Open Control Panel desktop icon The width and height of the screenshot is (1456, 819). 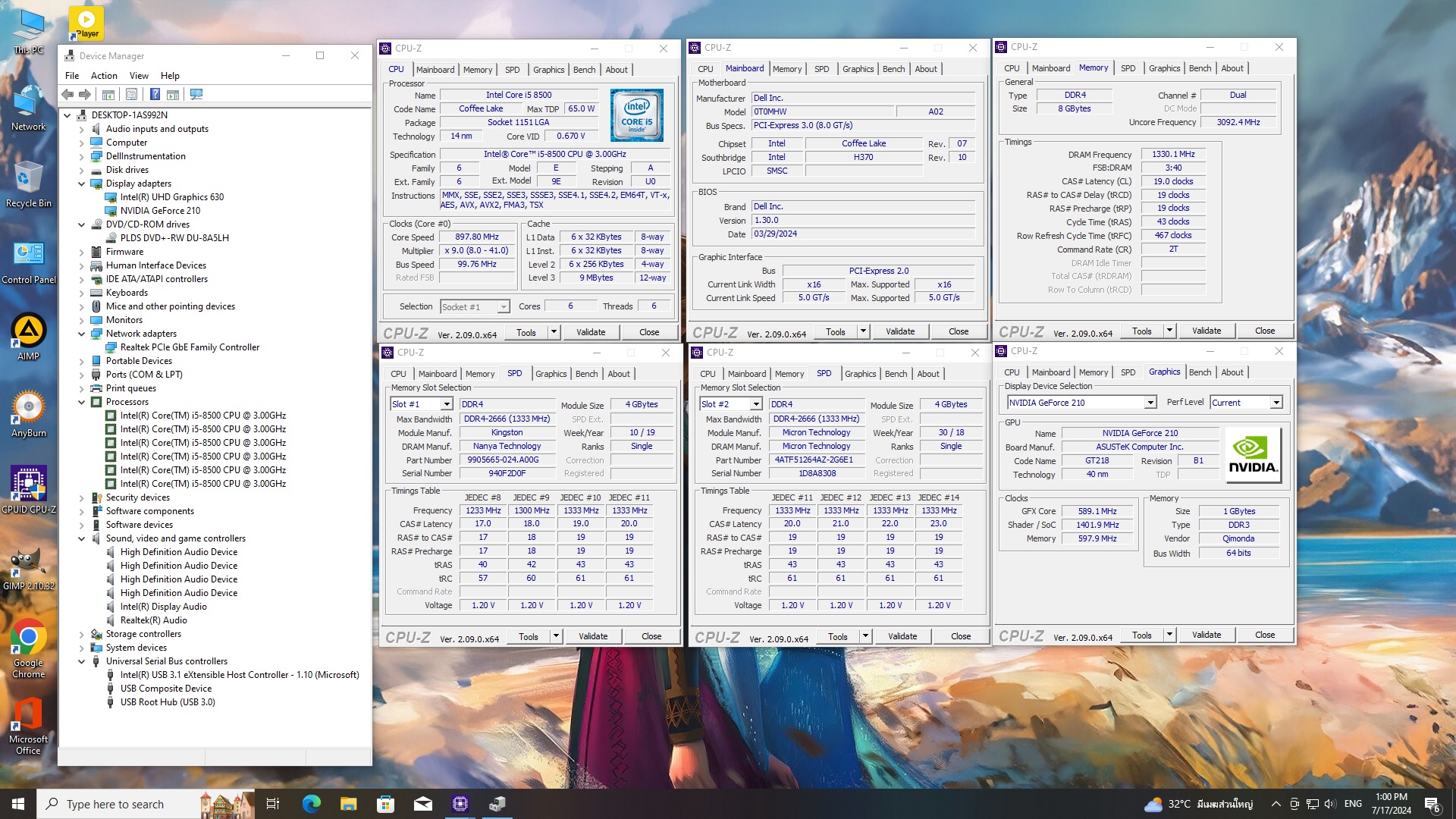tap(29, 262)
